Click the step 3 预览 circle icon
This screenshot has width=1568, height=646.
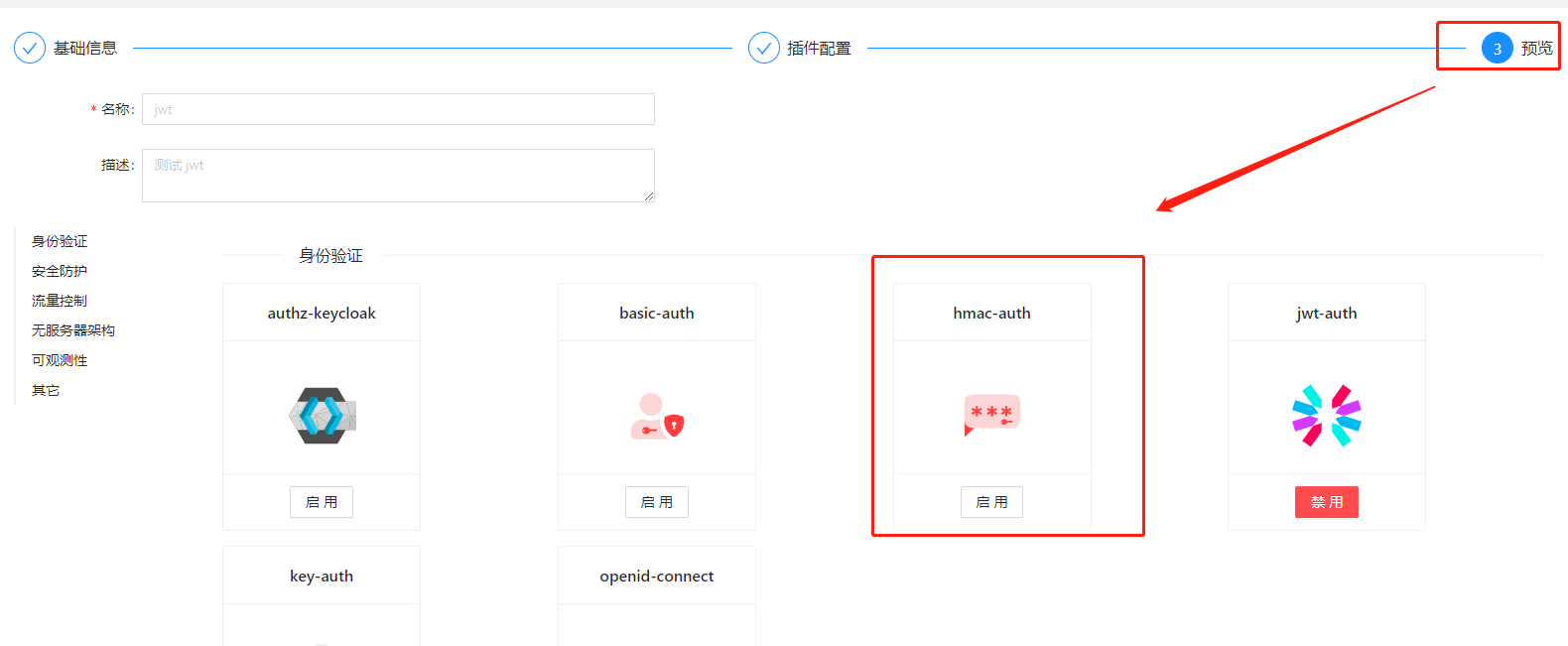point(1498,48)
